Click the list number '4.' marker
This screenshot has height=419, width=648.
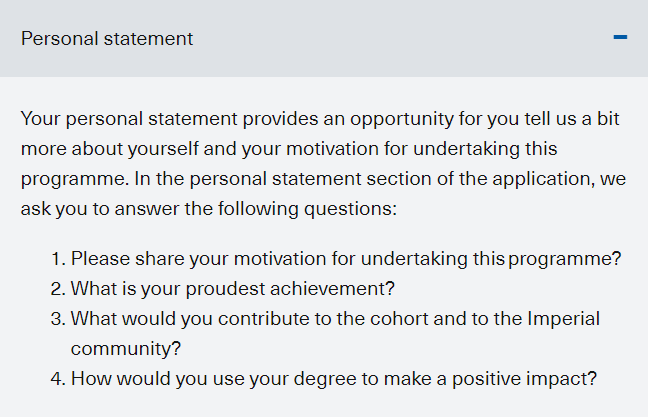[58, 379]
